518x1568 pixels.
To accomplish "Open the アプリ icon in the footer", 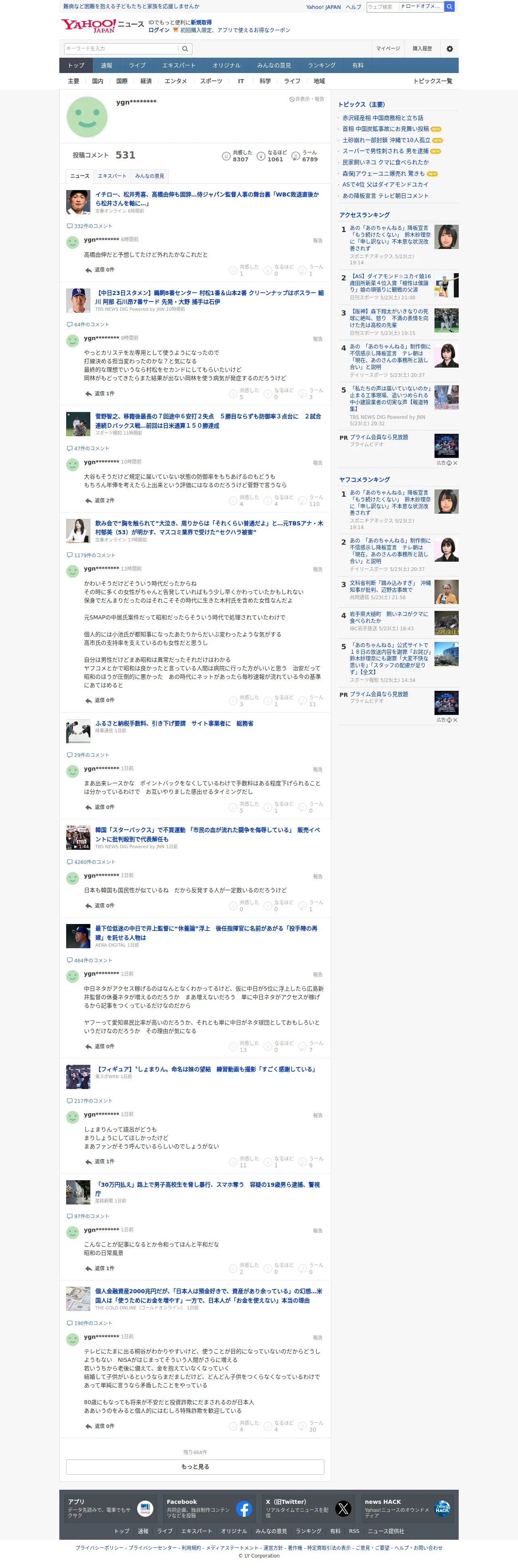I will click(145, 1509).
